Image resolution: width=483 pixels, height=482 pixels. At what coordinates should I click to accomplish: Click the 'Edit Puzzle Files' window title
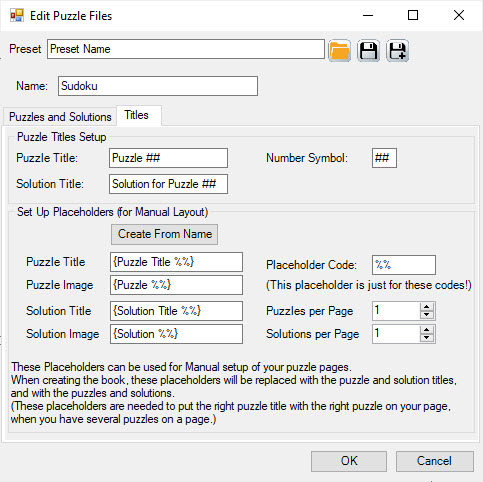pyautogui.click(x=71, y=16)
